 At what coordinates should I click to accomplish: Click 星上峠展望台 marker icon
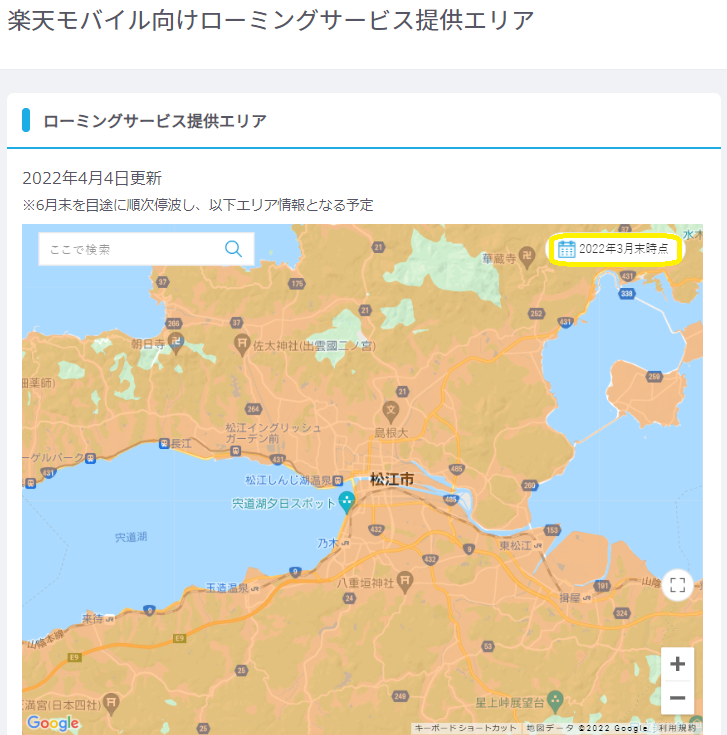click(x=555, y=702)
